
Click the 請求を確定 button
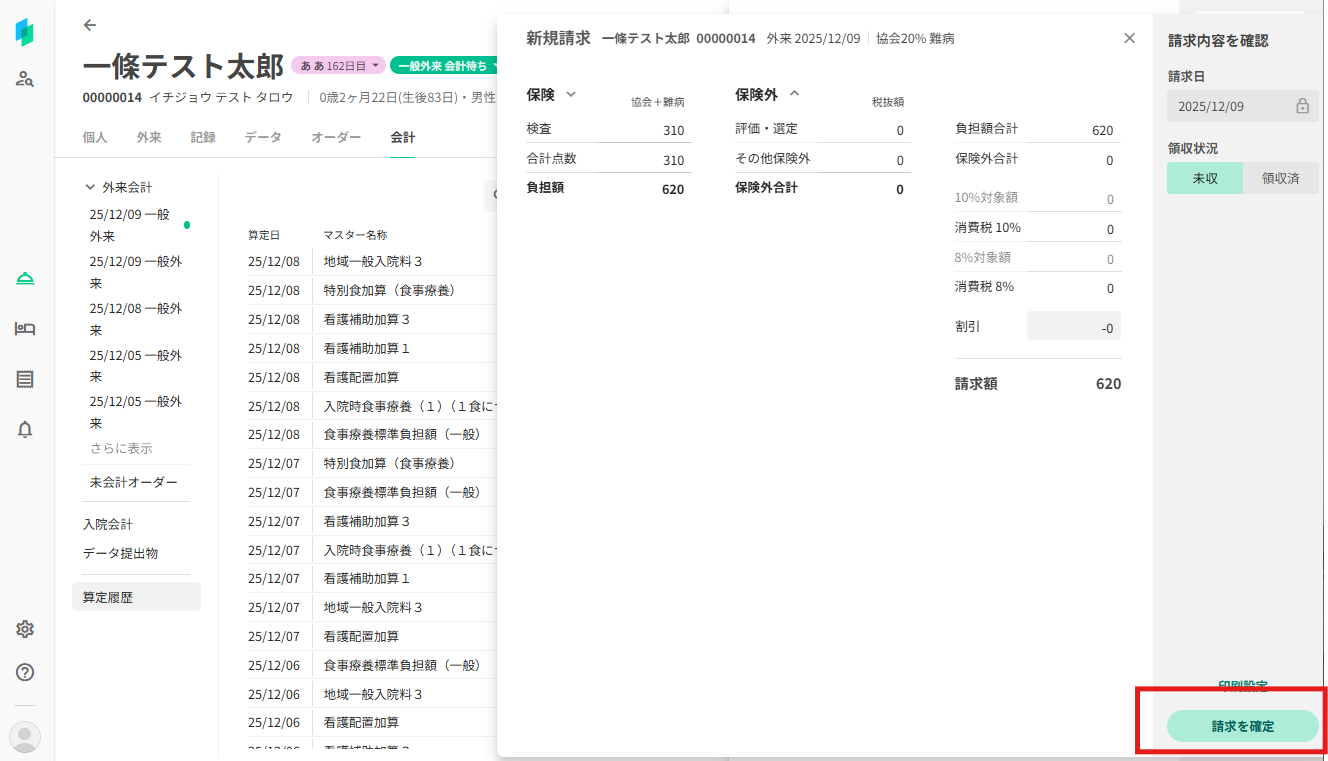[1242, 726]
